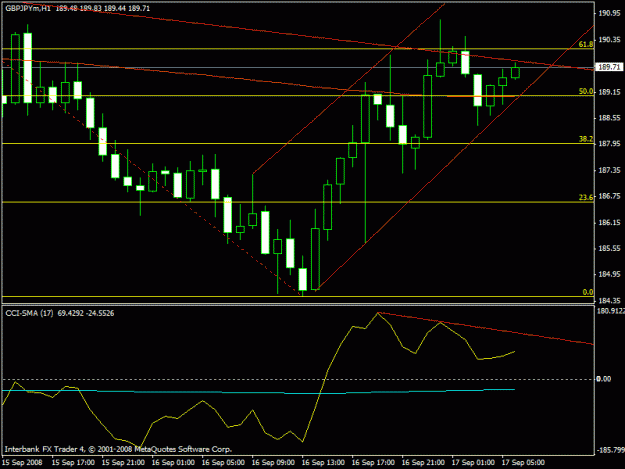
Task: Click the 184.95 price axis value
Action: coord(609,274)
